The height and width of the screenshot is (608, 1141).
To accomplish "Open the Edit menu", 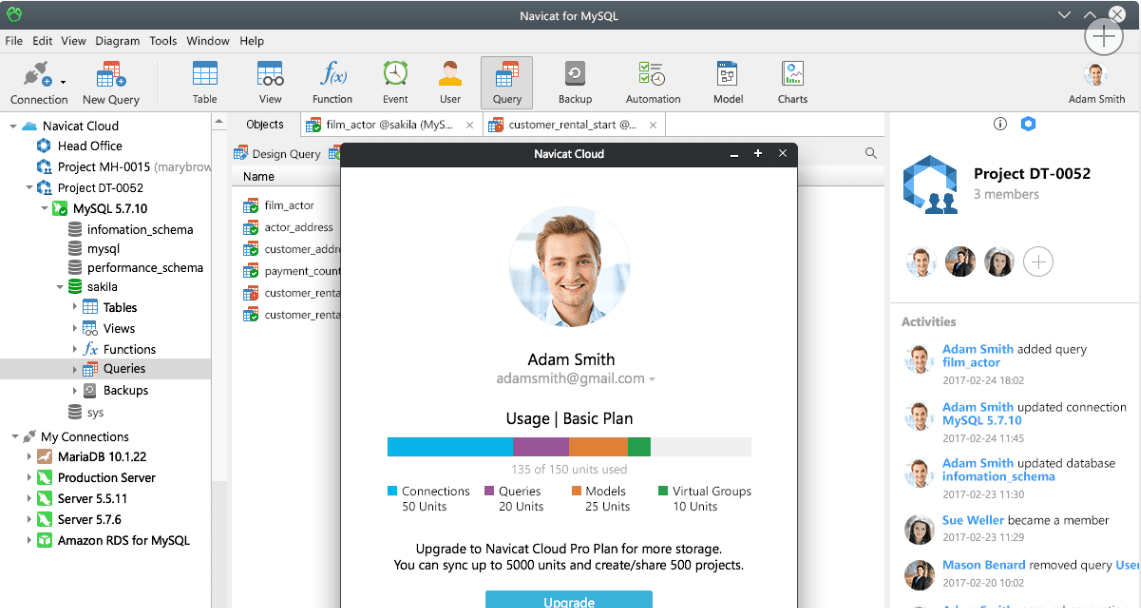I will (42, 41).
